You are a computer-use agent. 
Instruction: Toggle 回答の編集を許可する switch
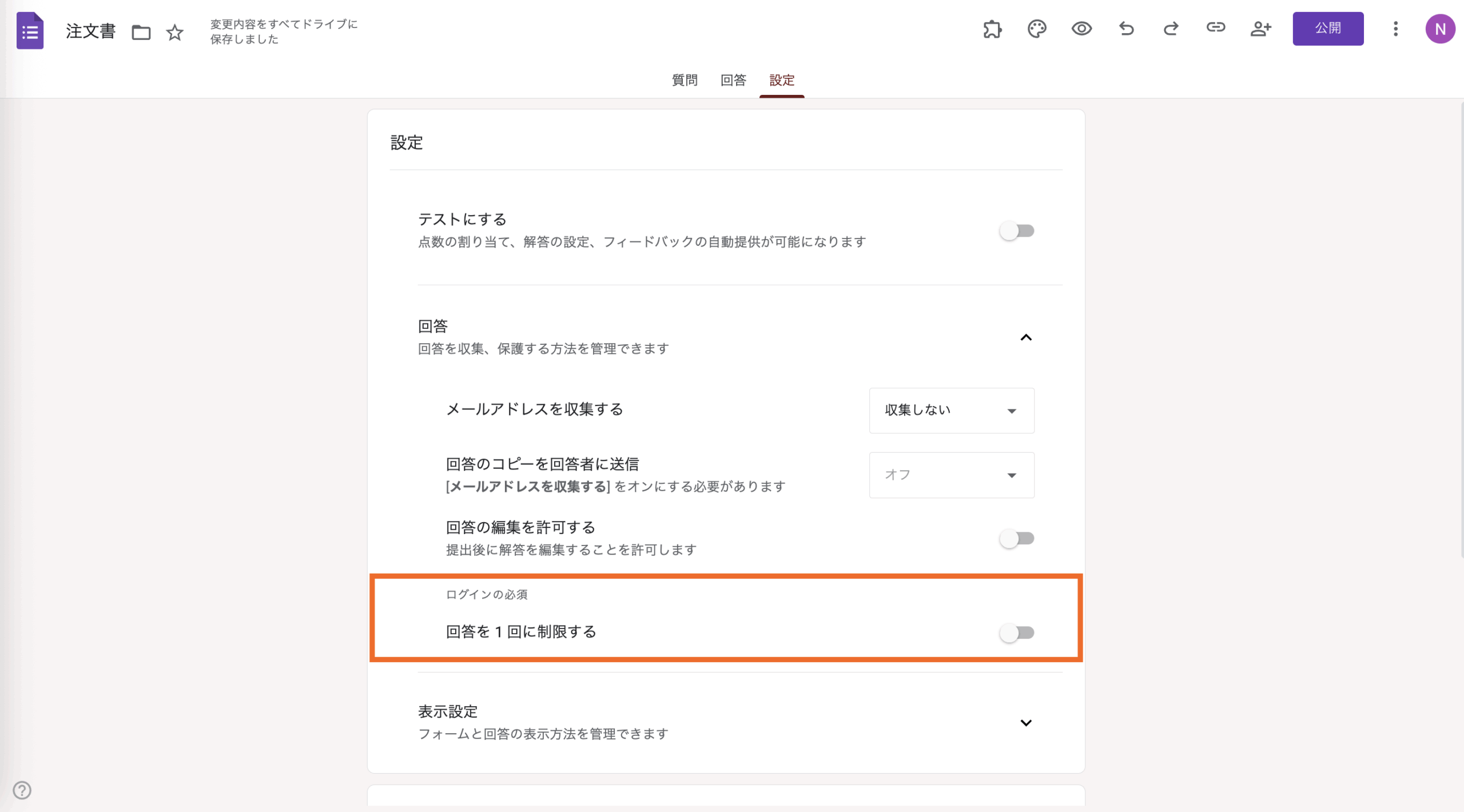1016,538
